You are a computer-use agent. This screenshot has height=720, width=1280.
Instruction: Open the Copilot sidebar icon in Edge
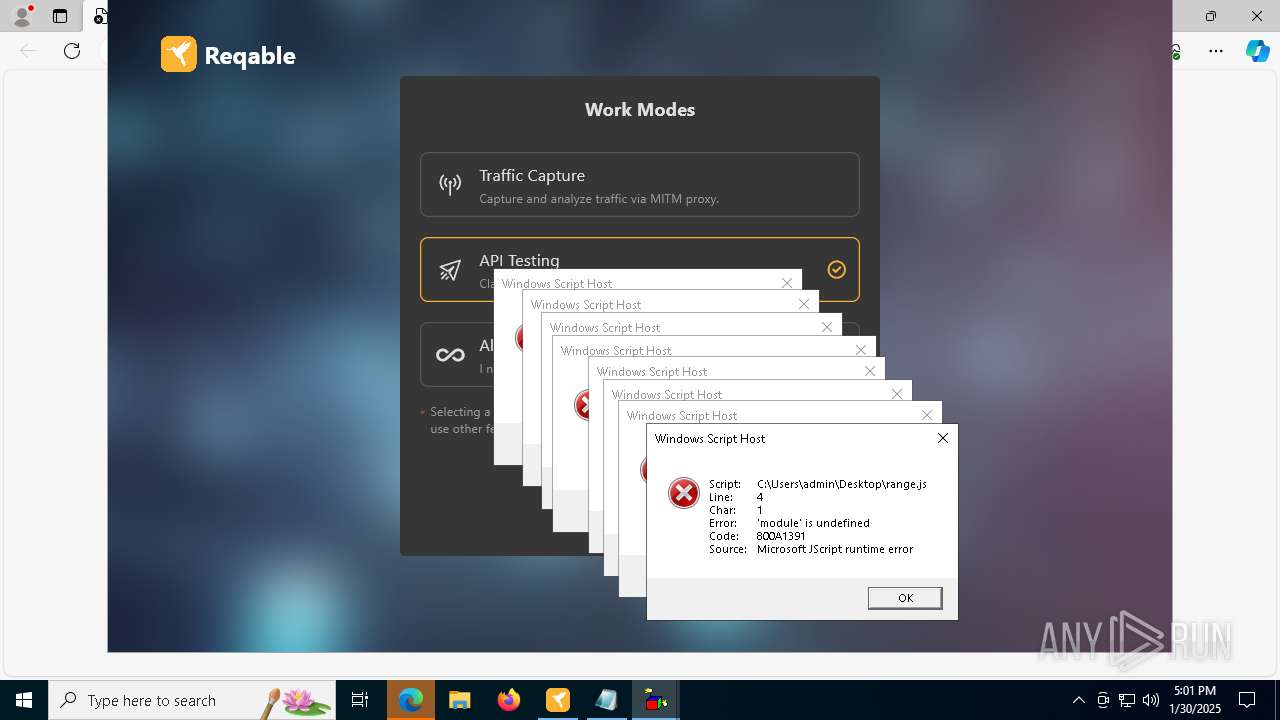click(x=1257, y=51)
